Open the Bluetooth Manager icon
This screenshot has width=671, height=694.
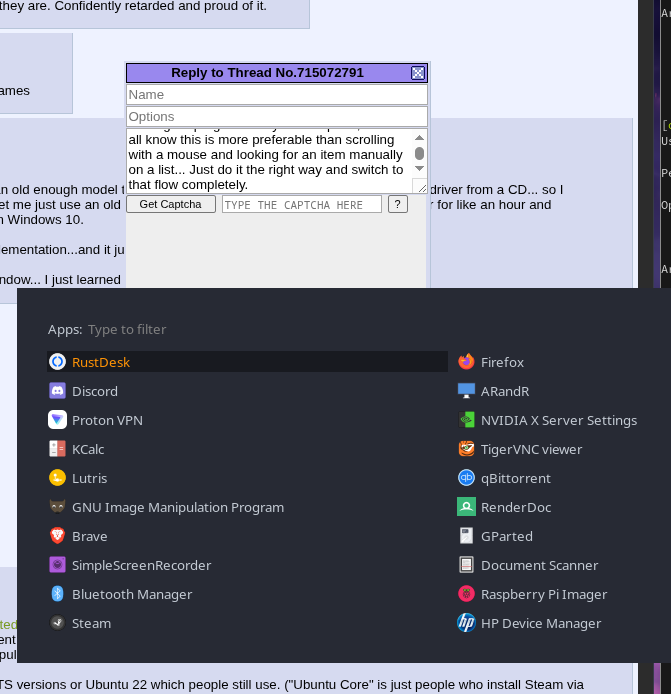point(57,594)
